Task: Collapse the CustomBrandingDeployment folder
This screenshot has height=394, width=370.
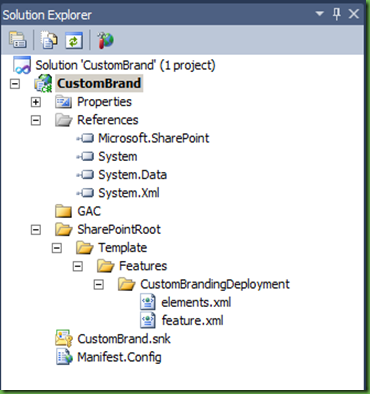Action: click(99, 285)
